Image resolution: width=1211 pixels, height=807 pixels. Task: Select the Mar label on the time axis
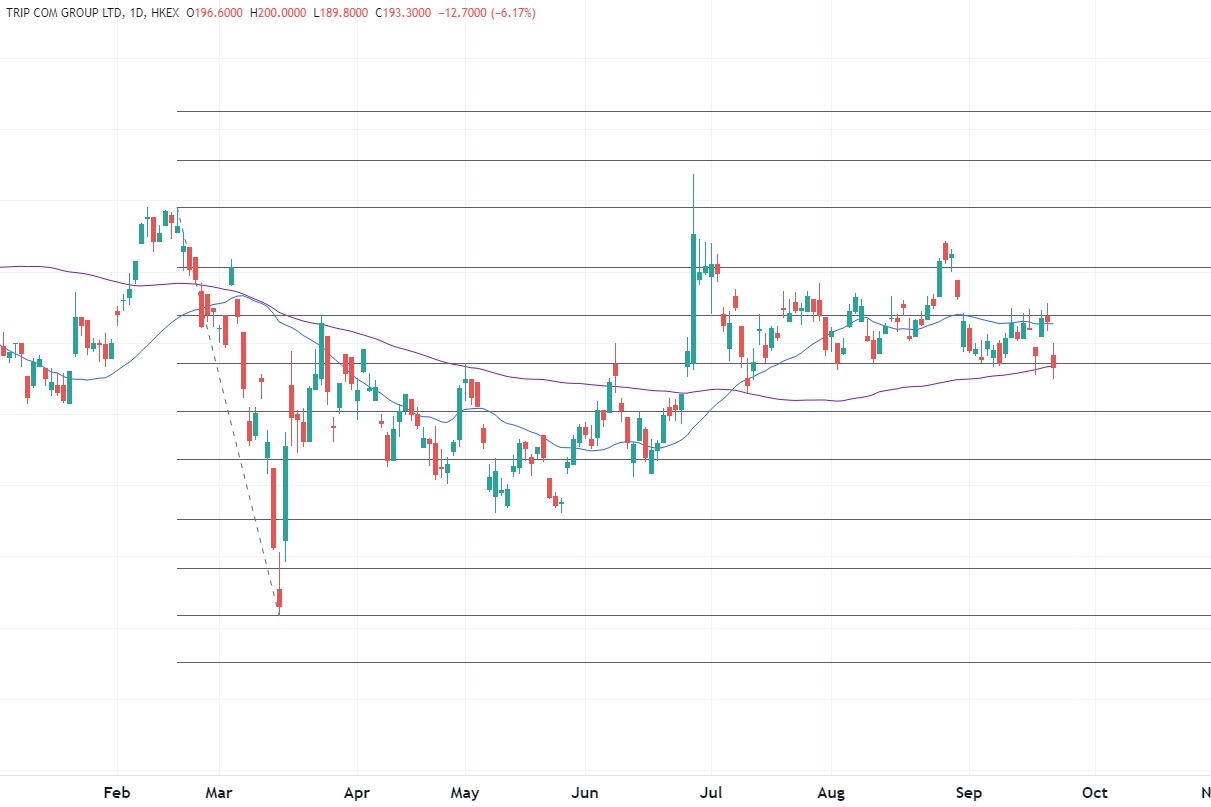click(219, 793)
